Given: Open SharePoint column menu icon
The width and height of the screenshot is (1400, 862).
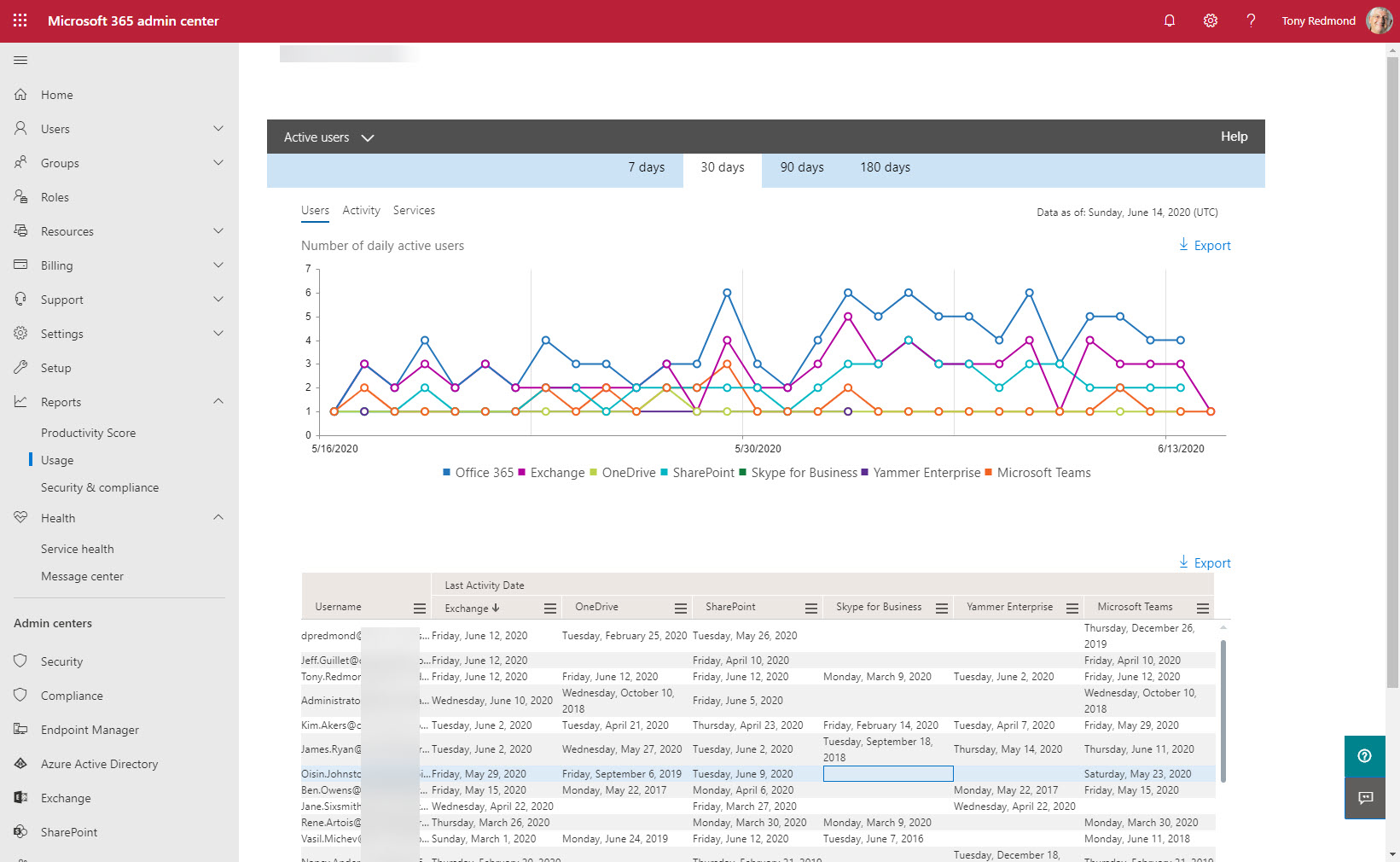Looking at the screenshot, I should coord(811,609).
